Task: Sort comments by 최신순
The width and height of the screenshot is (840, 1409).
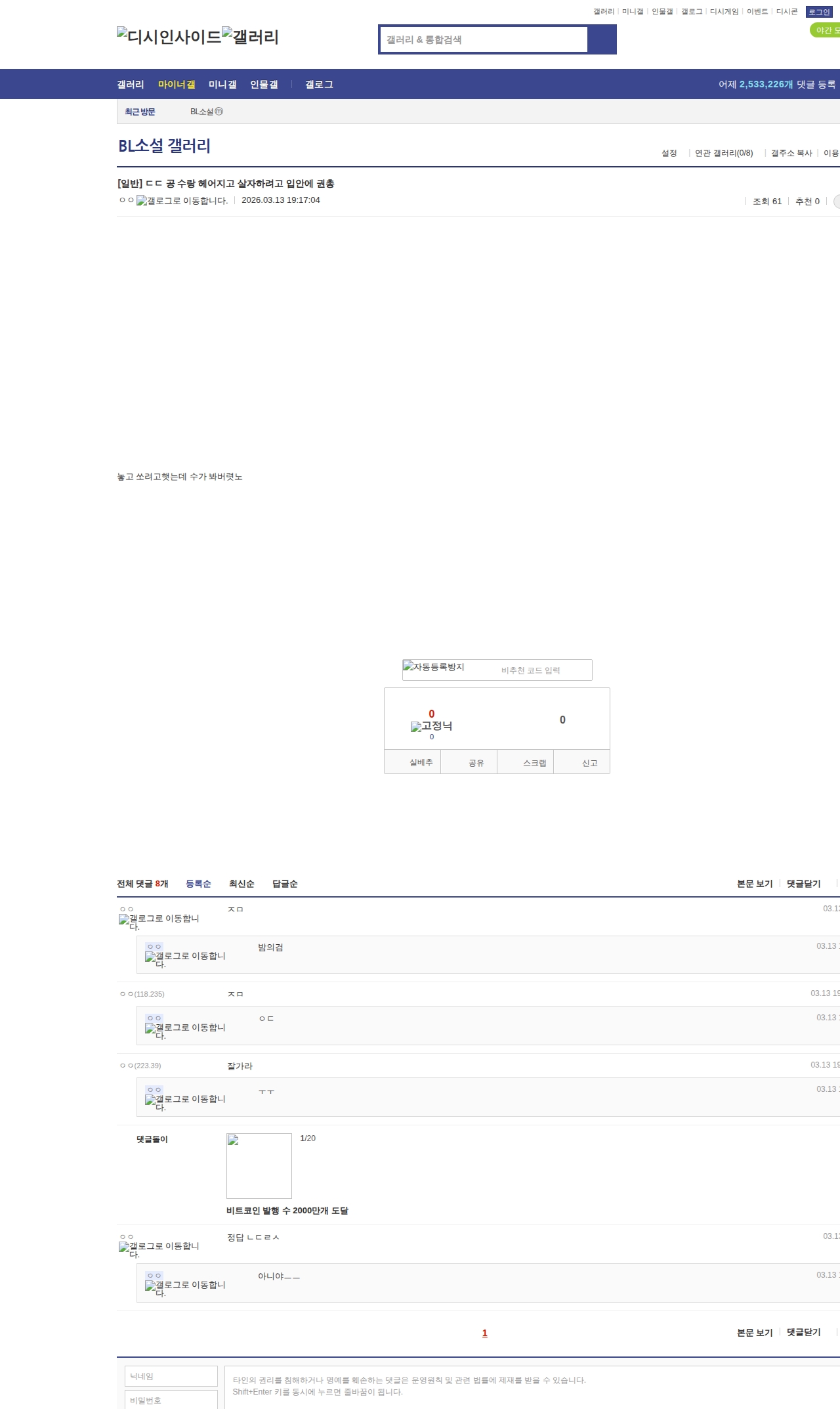Action: point(241,884)
